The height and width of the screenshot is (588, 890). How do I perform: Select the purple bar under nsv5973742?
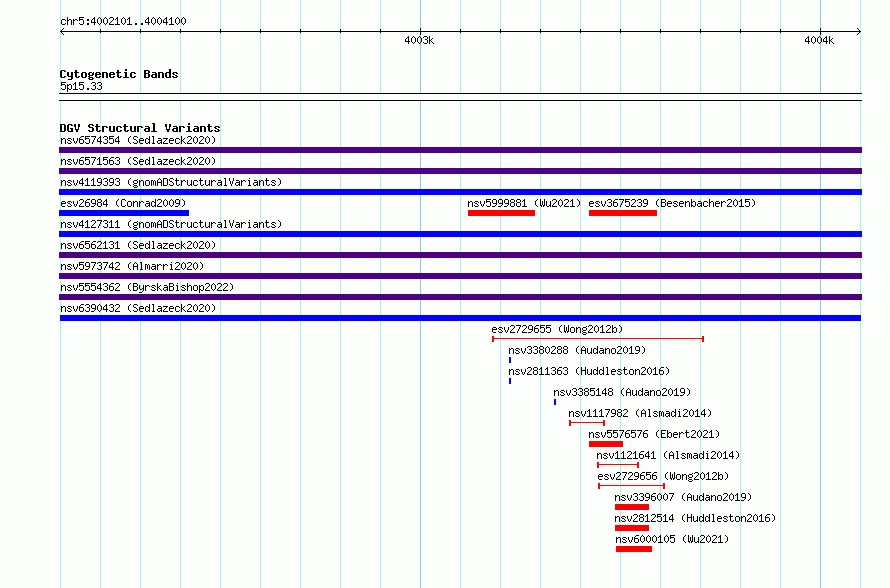point(460,276)
